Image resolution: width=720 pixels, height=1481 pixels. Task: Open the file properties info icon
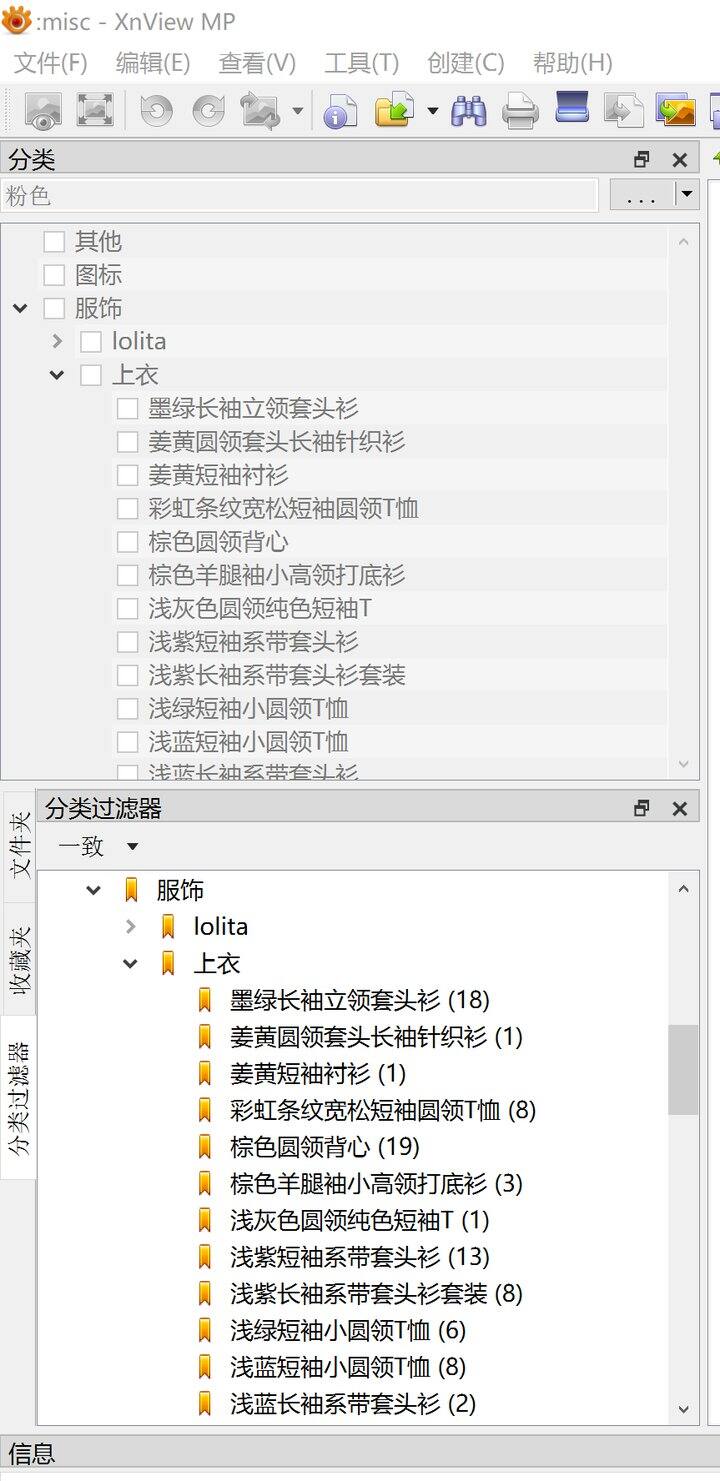point(340,109)
